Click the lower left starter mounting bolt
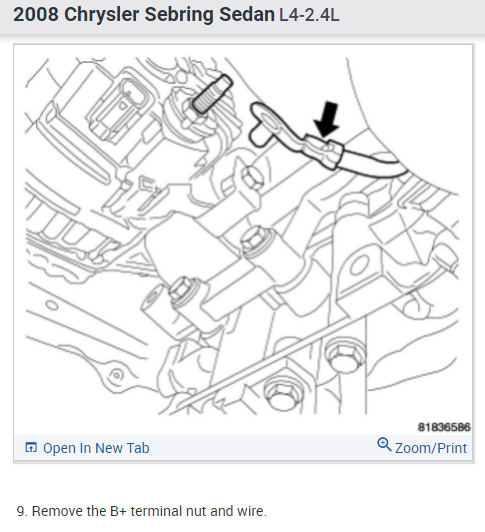The width and height of the screenshot is (485, 532). [x=183, y=290]
